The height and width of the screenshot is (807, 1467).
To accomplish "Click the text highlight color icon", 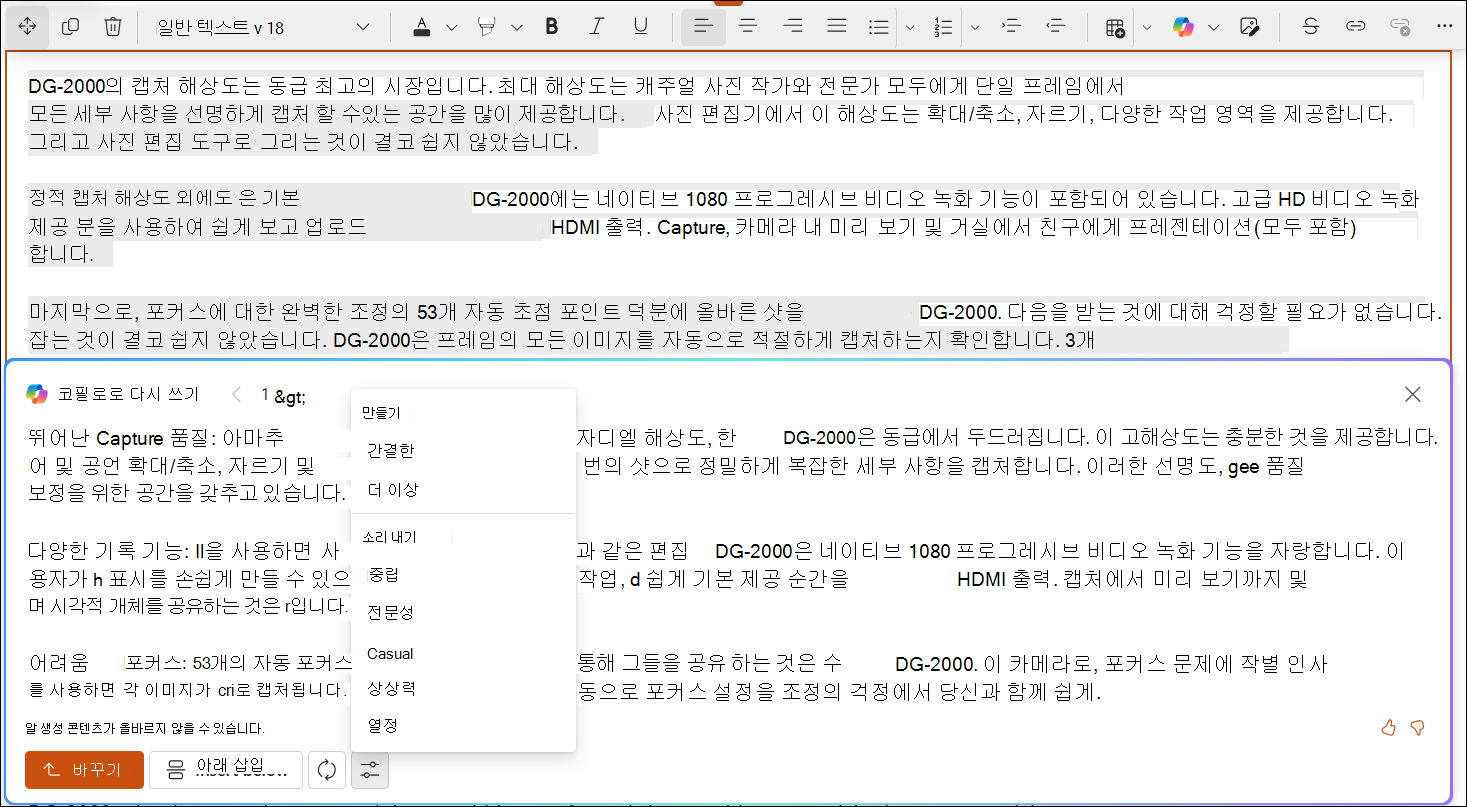I will click(x=487, y=27).
